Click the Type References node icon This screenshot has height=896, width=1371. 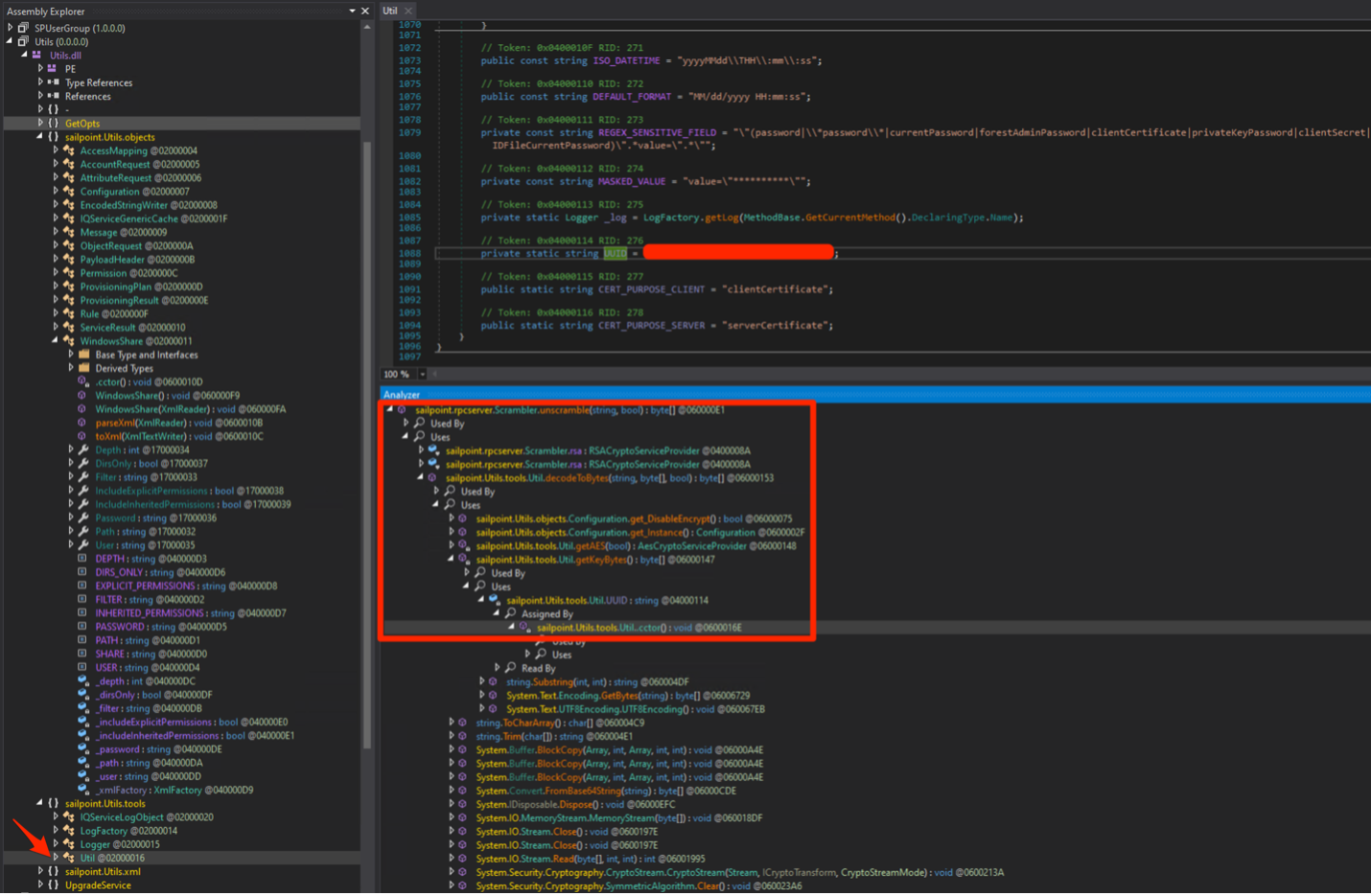(53, 82)
